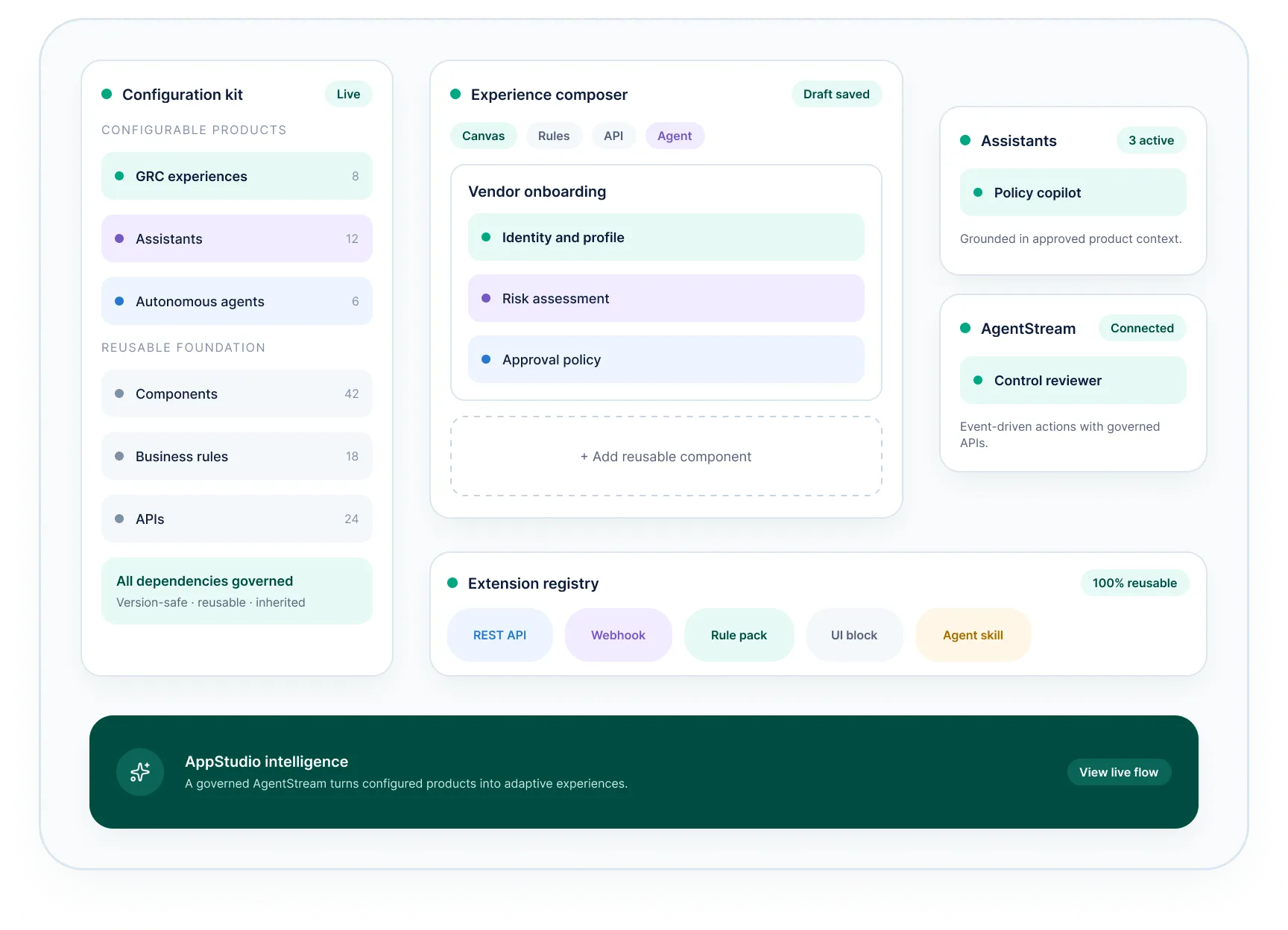The image size is (1288, 930).
Task: Select the REST API extension chip
Action: (x=499, y=635)
